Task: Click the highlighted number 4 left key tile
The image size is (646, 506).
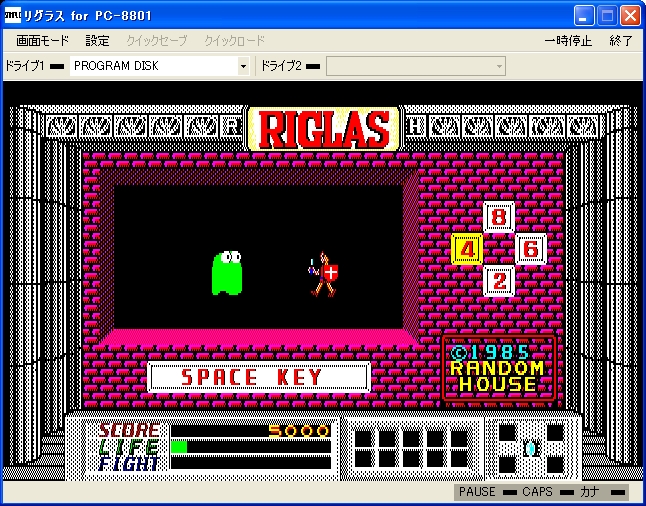Action: (x=467, y=249)
